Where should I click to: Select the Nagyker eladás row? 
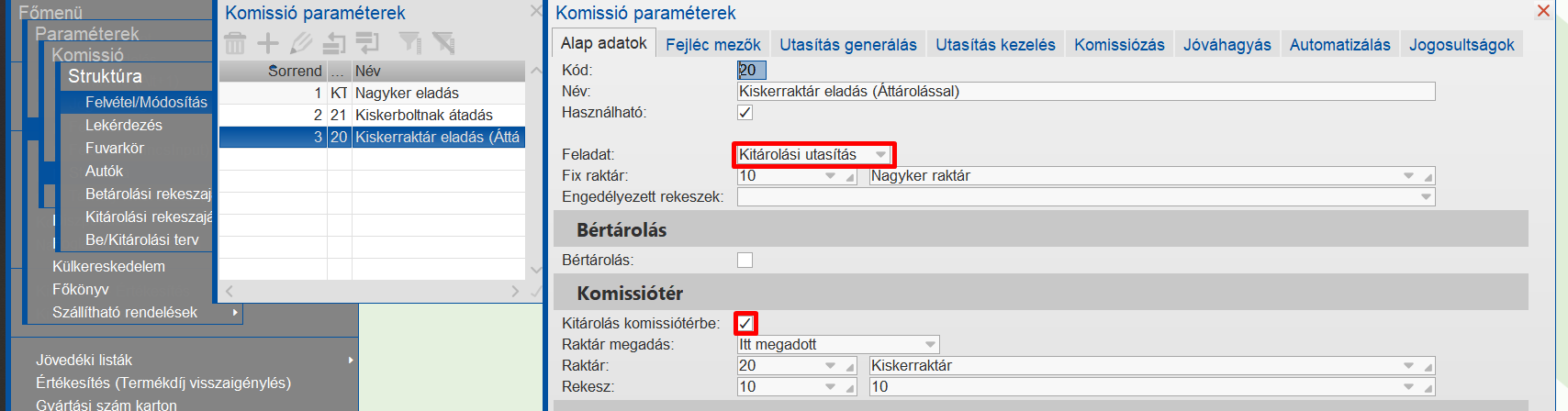coord(407,94)
